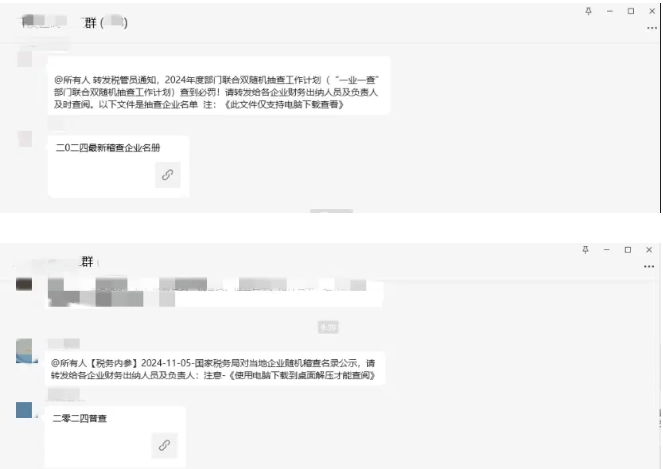This screenshot has height=469, width=663.
Task: Open the 二零二四普查 file message
Action: click(x=115, y=437)
